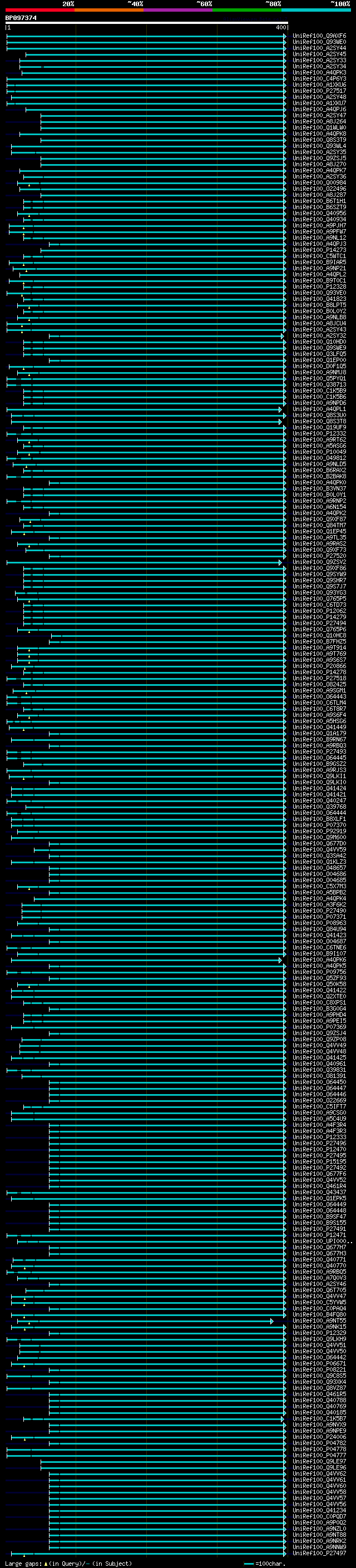Open the UniRef100_O82425 entry
The image size is (356, 1568).
point(319,684)
